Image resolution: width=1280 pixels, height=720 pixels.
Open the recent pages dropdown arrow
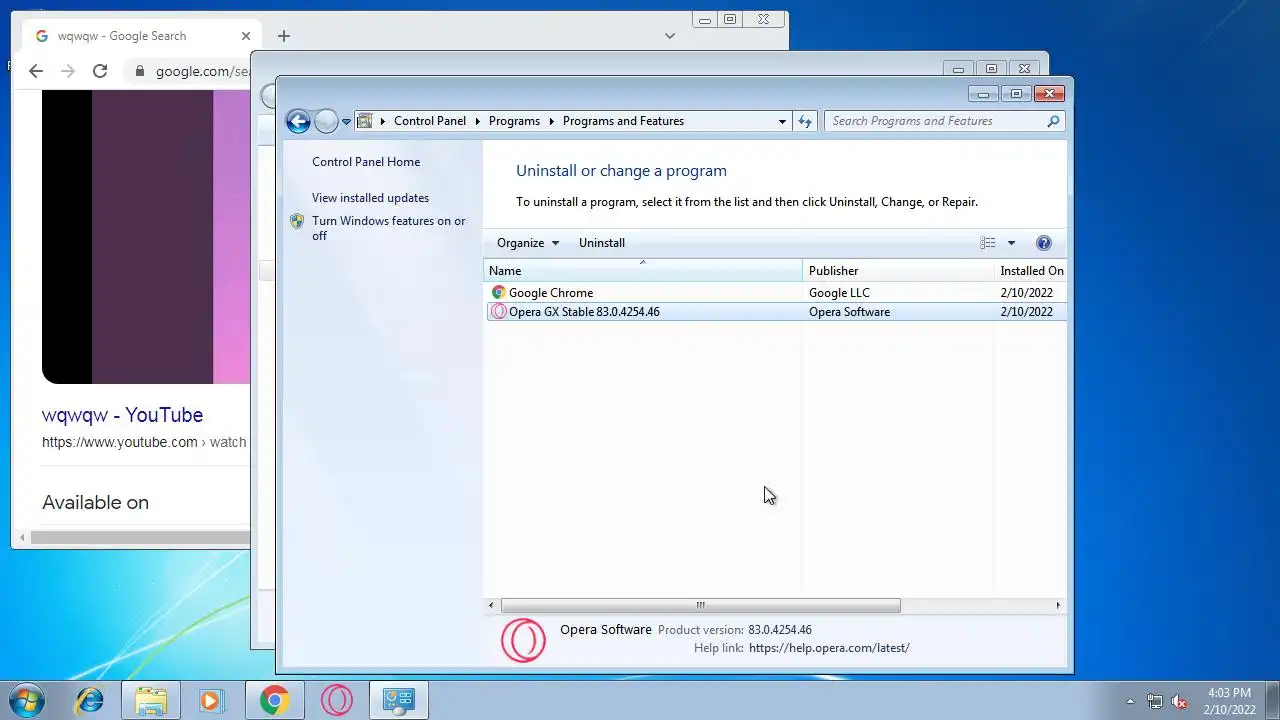(346, 122)
